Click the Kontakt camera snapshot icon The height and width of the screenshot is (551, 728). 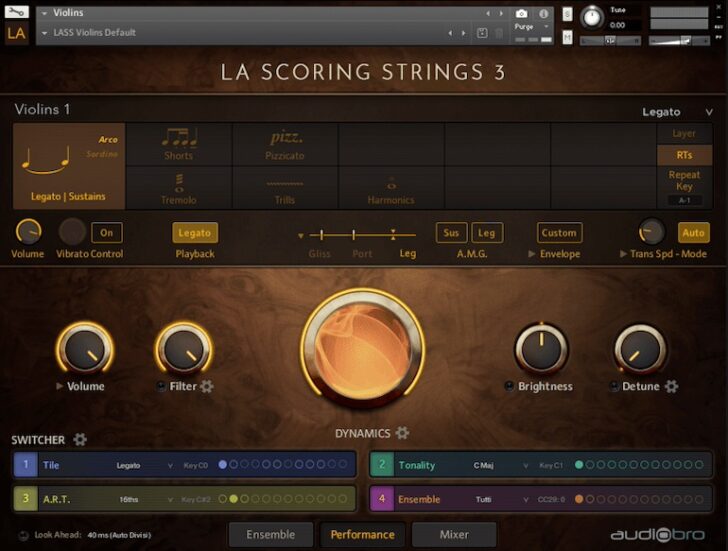(521, 14)
